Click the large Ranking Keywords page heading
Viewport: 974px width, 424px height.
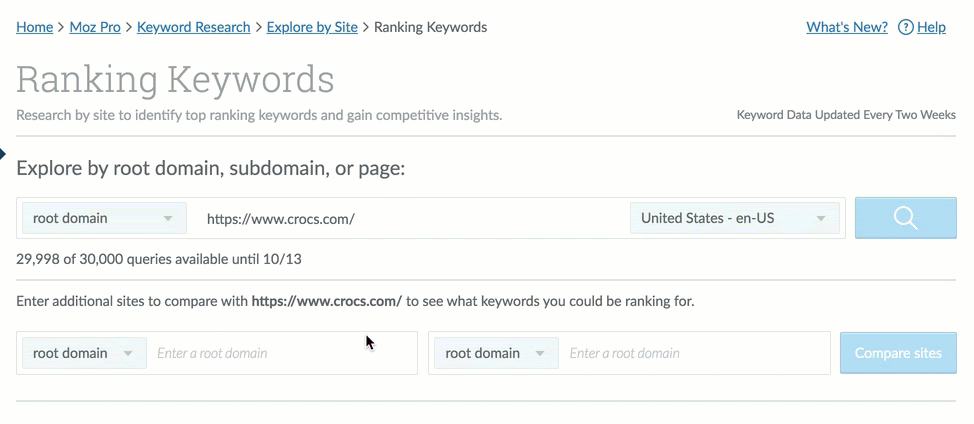coord(175,79)
